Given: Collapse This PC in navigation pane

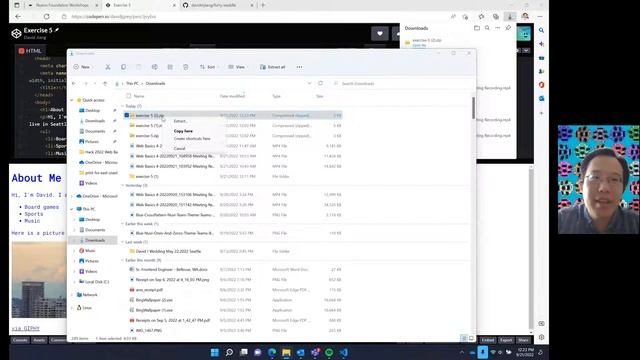Looking at the screenshot, I should pyautogui.click(x=72, y=209).
